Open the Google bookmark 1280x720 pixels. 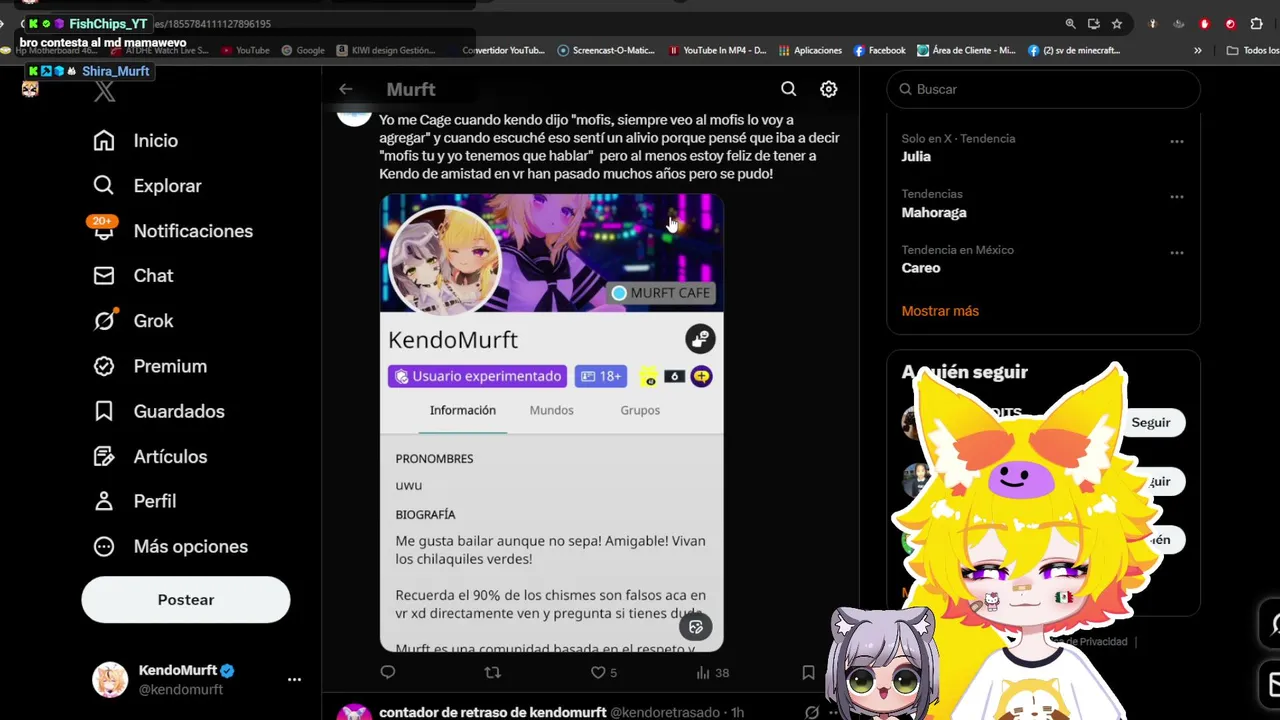[x=304, y=50]
